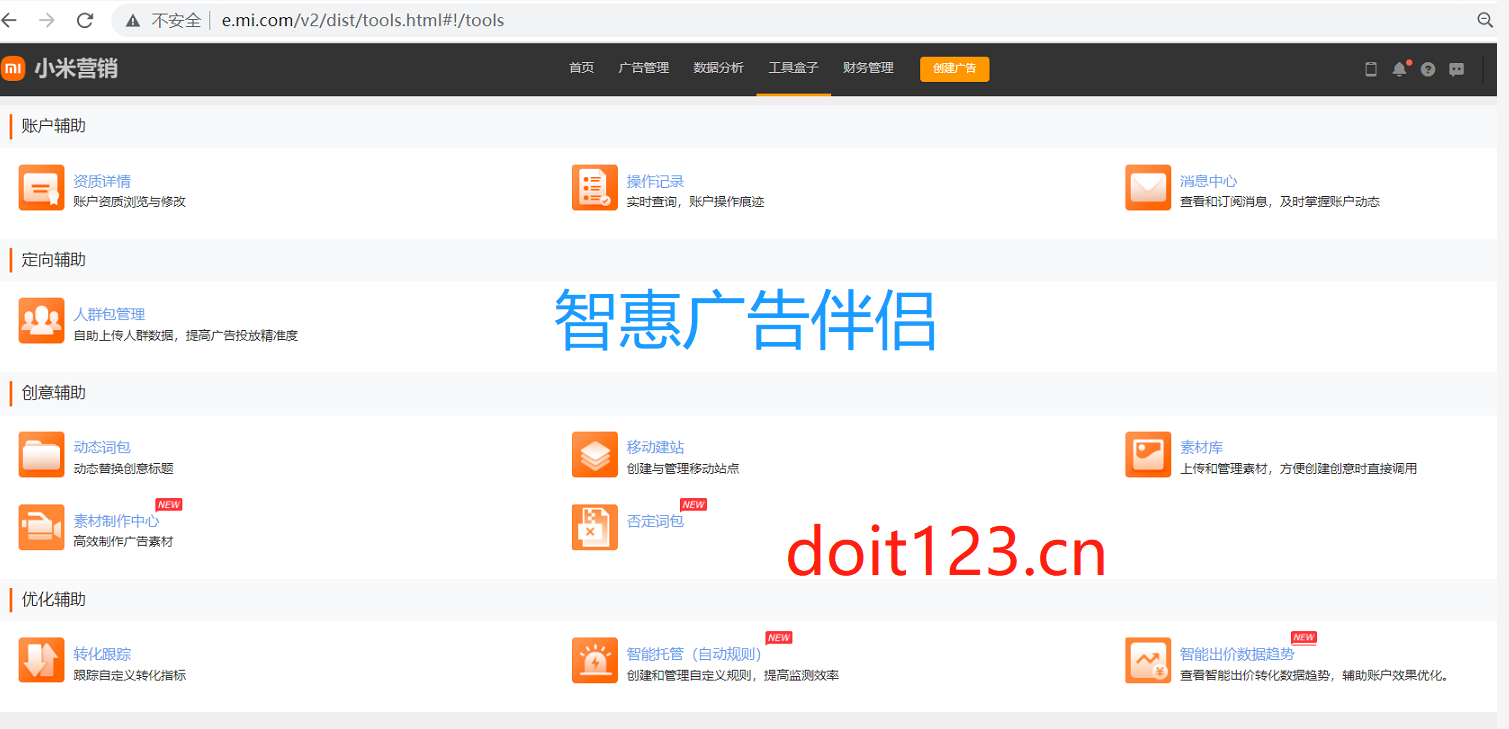
Task: Click the text 账户资质浏览与修改
Action: tap(130, 202)
